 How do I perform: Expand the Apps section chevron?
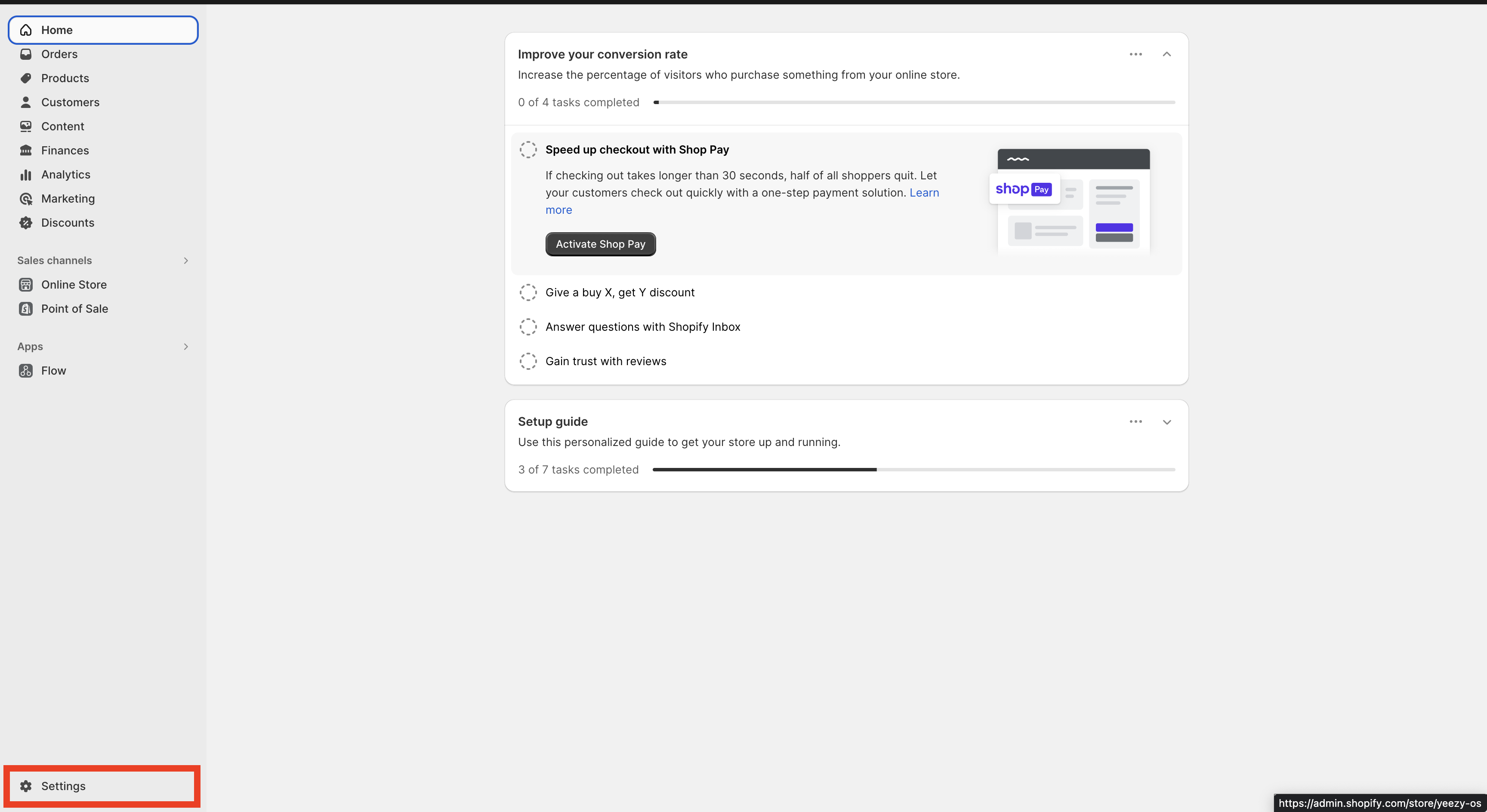(x=186, y=347)
